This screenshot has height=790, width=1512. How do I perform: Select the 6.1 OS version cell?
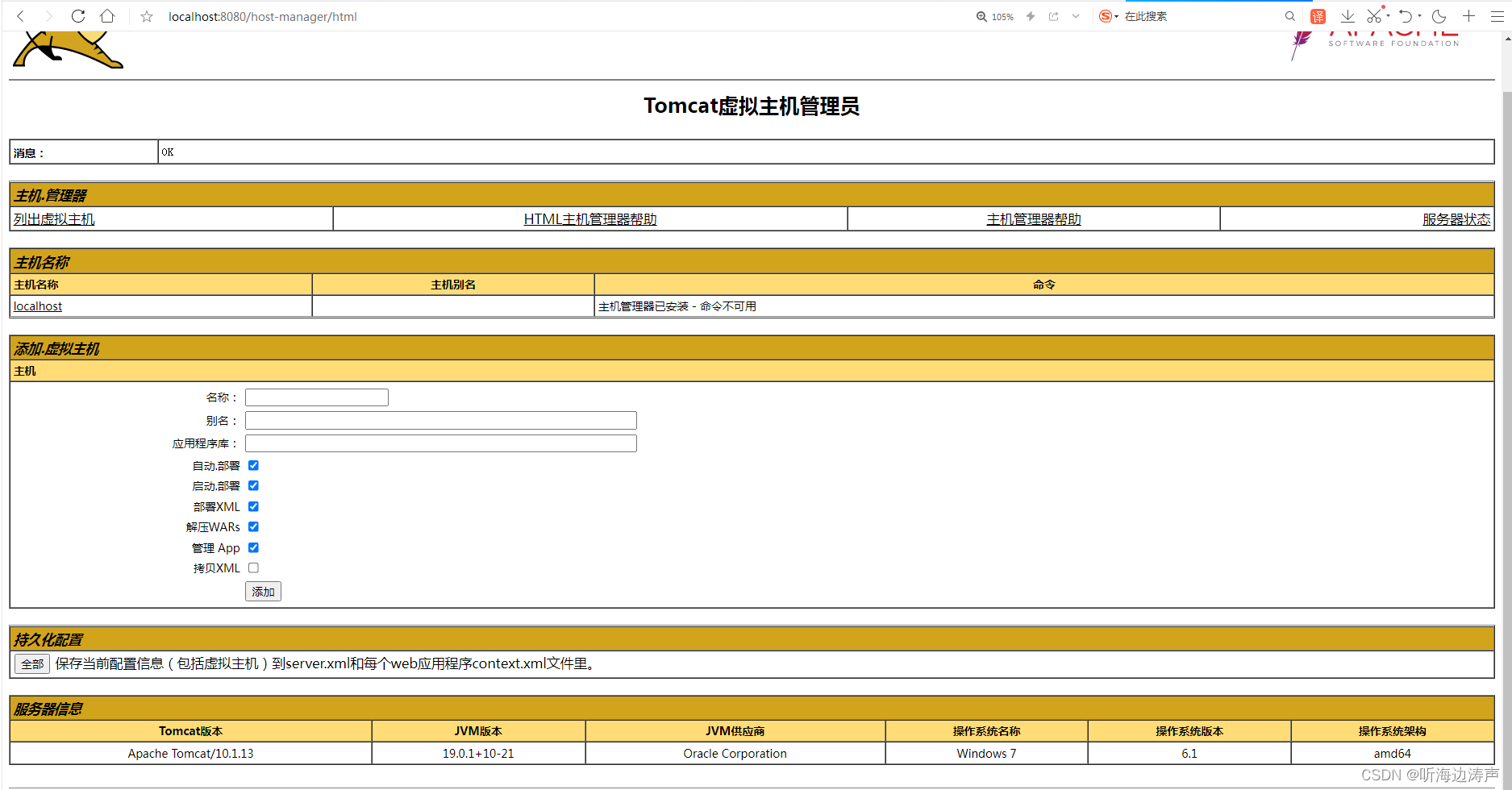tap(1189, 754)
